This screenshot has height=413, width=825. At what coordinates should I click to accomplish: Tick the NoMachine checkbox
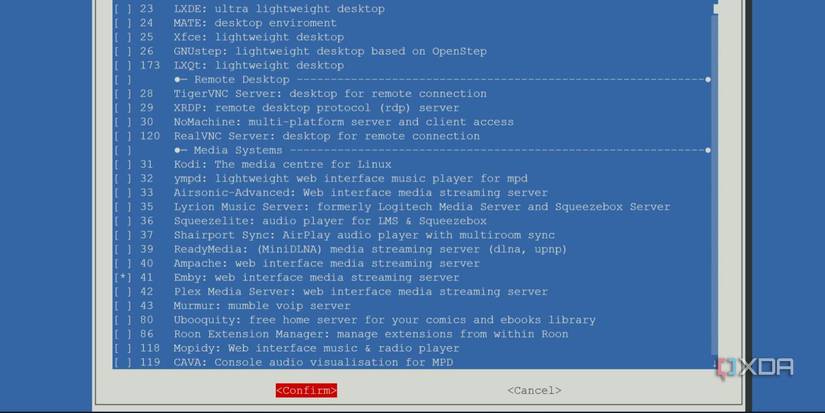pyautogui.click(x=123, y=122)
